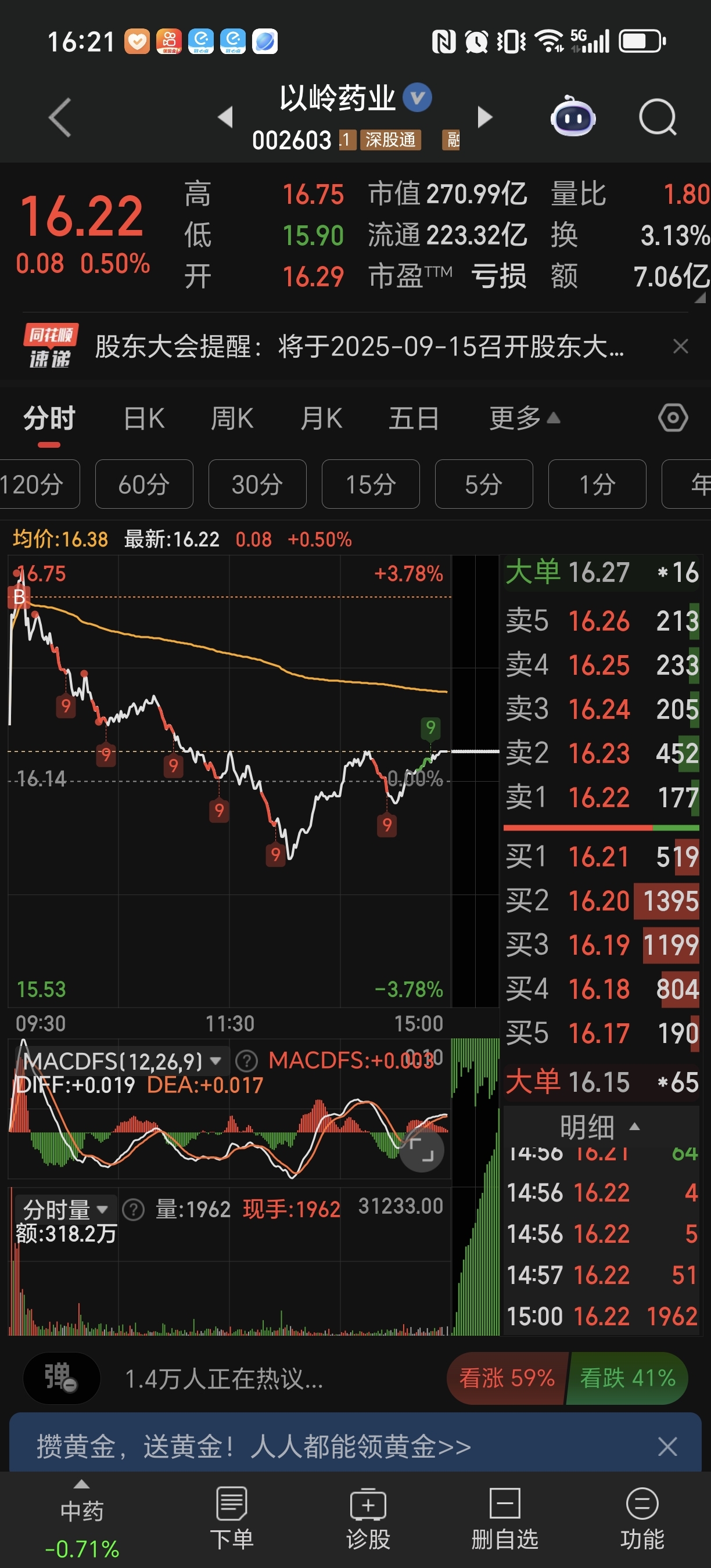Open chart settings hexagon icon

pos(673,418)
